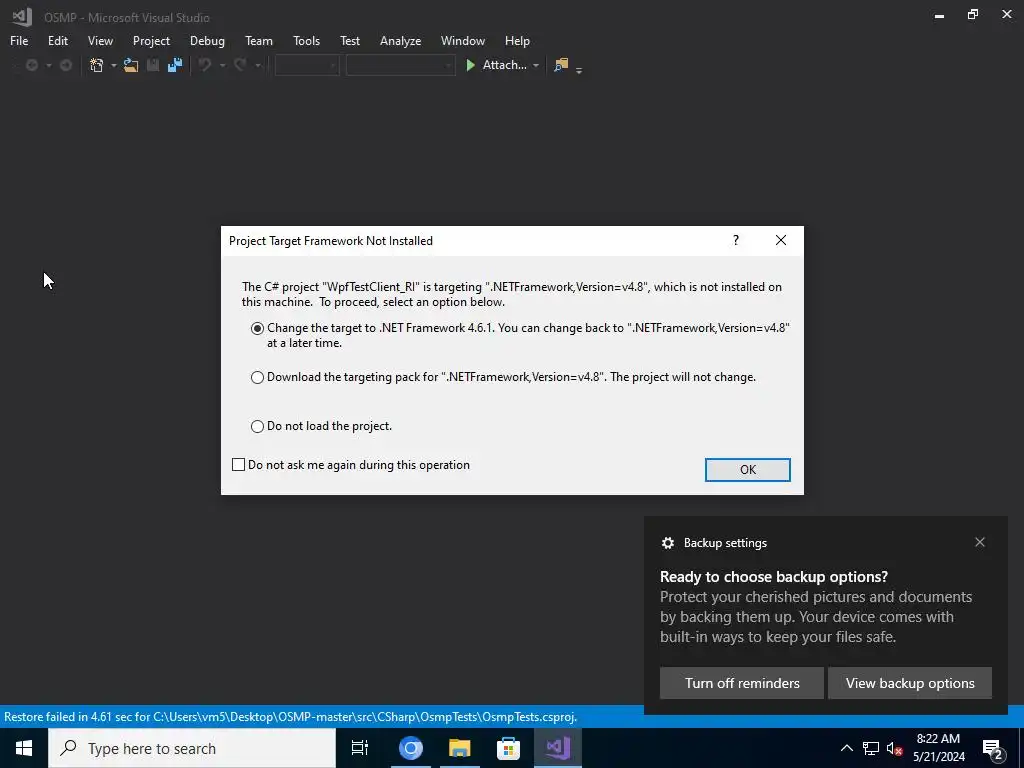
Task: Click the network tray icon
Action: [x=871, y=748]
